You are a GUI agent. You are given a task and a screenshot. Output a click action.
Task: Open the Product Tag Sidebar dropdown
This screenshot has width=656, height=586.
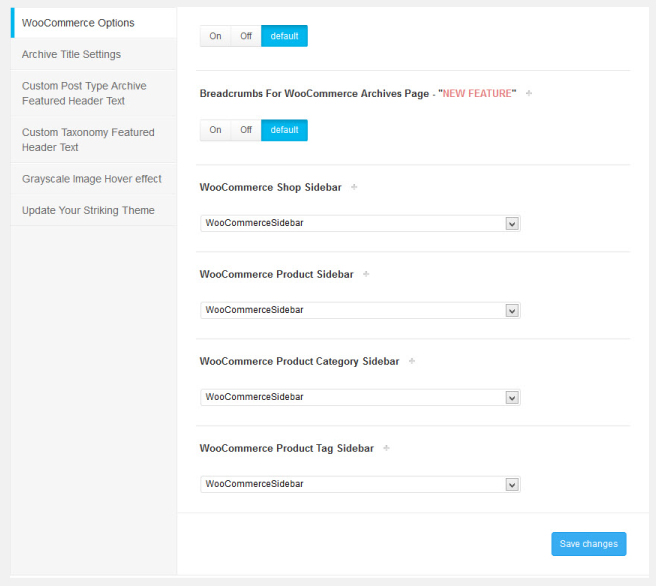[360, 484]
